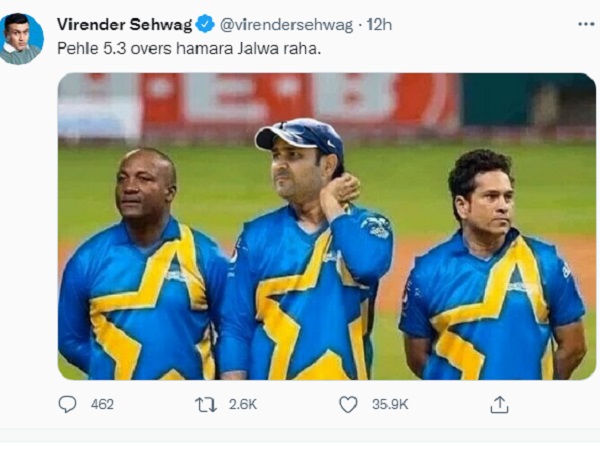Open the attached cricket photo
Screen dimensions: 600x450
coord(327,227)
